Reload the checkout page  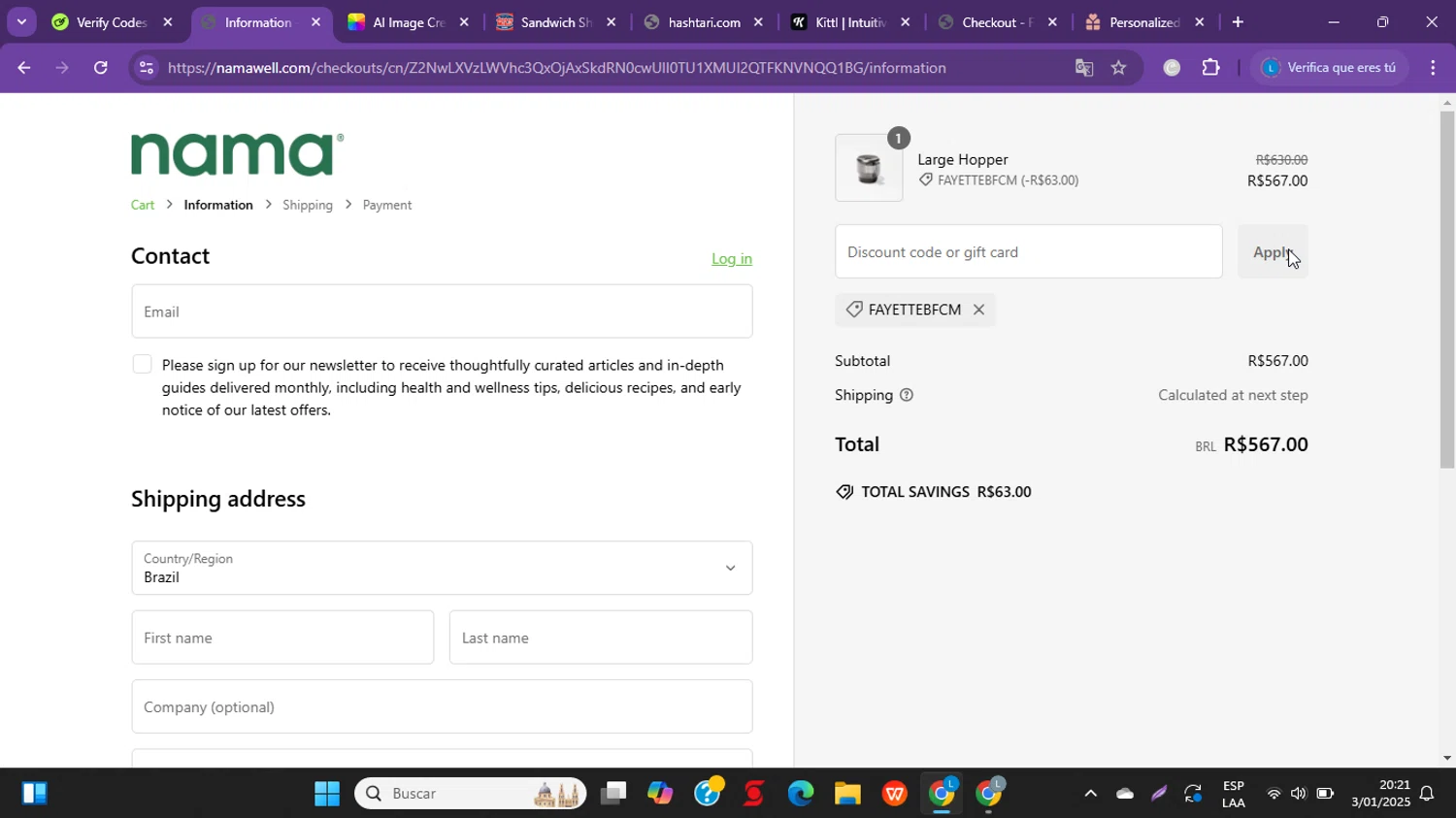tap(100, 68)
